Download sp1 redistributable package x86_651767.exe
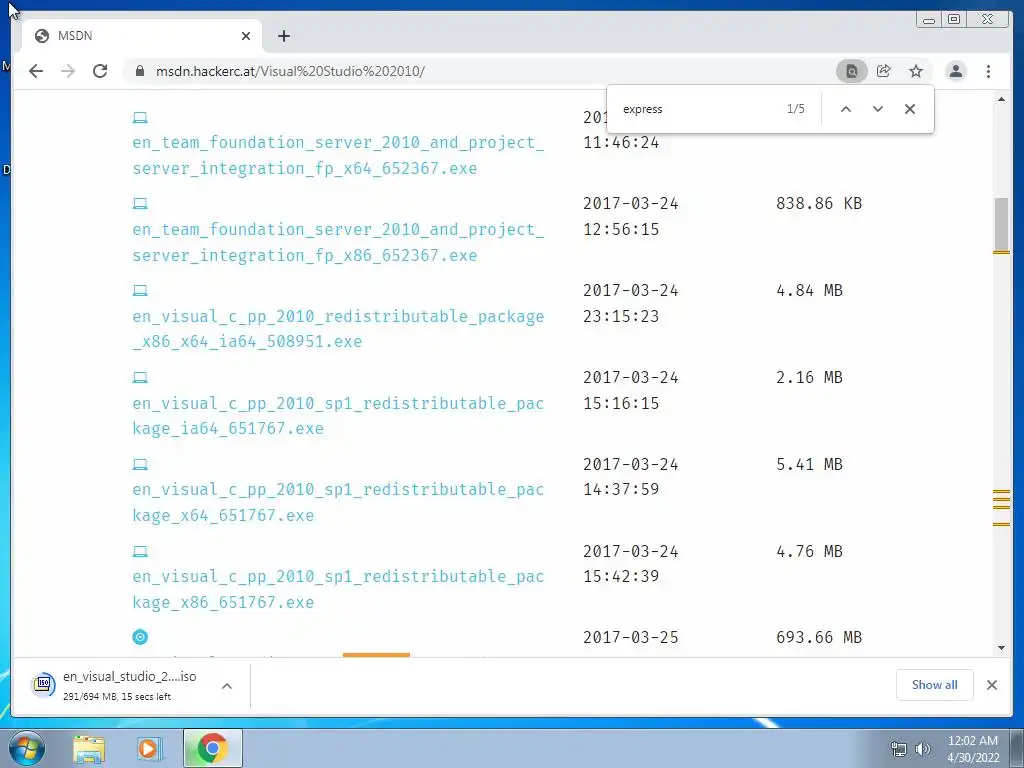1024x768 pixels. click(x=338, y=589)
